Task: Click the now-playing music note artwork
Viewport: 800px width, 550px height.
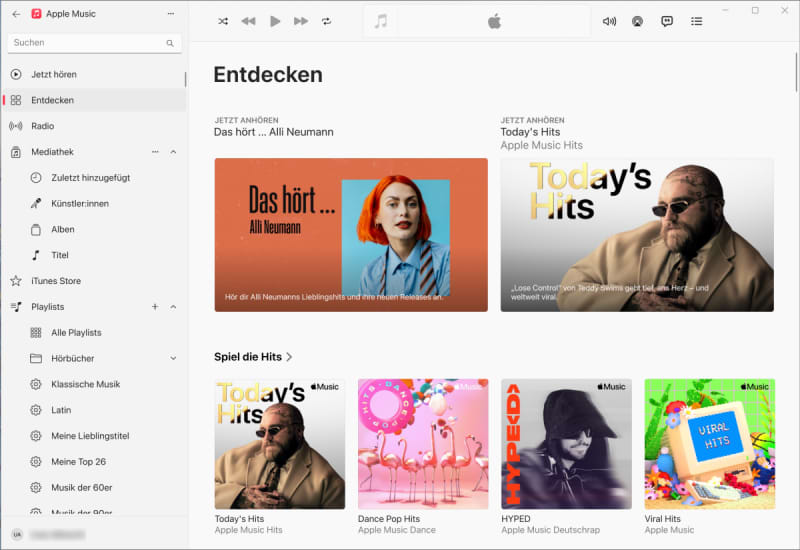Action: click(381, 21)
